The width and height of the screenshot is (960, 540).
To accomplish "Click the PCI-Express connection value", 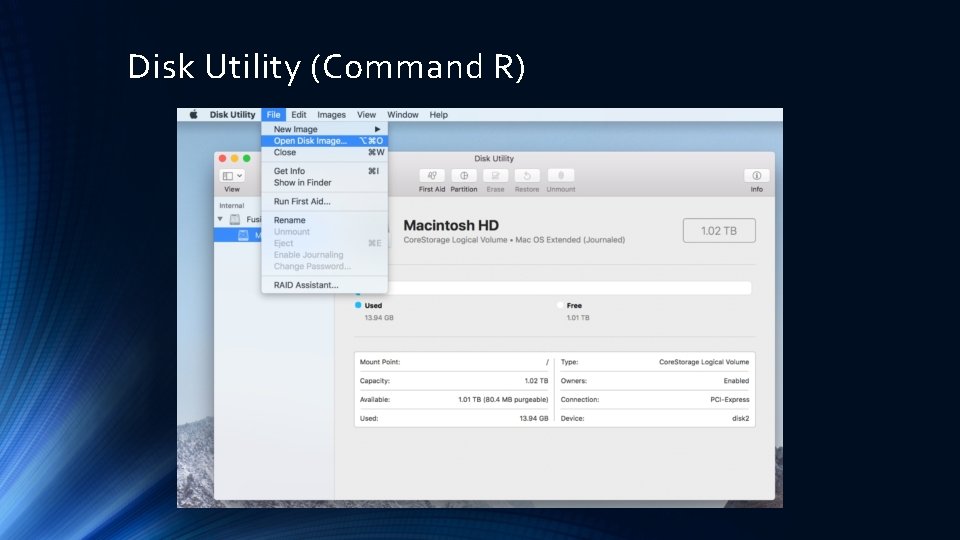I will click(730, 400).
